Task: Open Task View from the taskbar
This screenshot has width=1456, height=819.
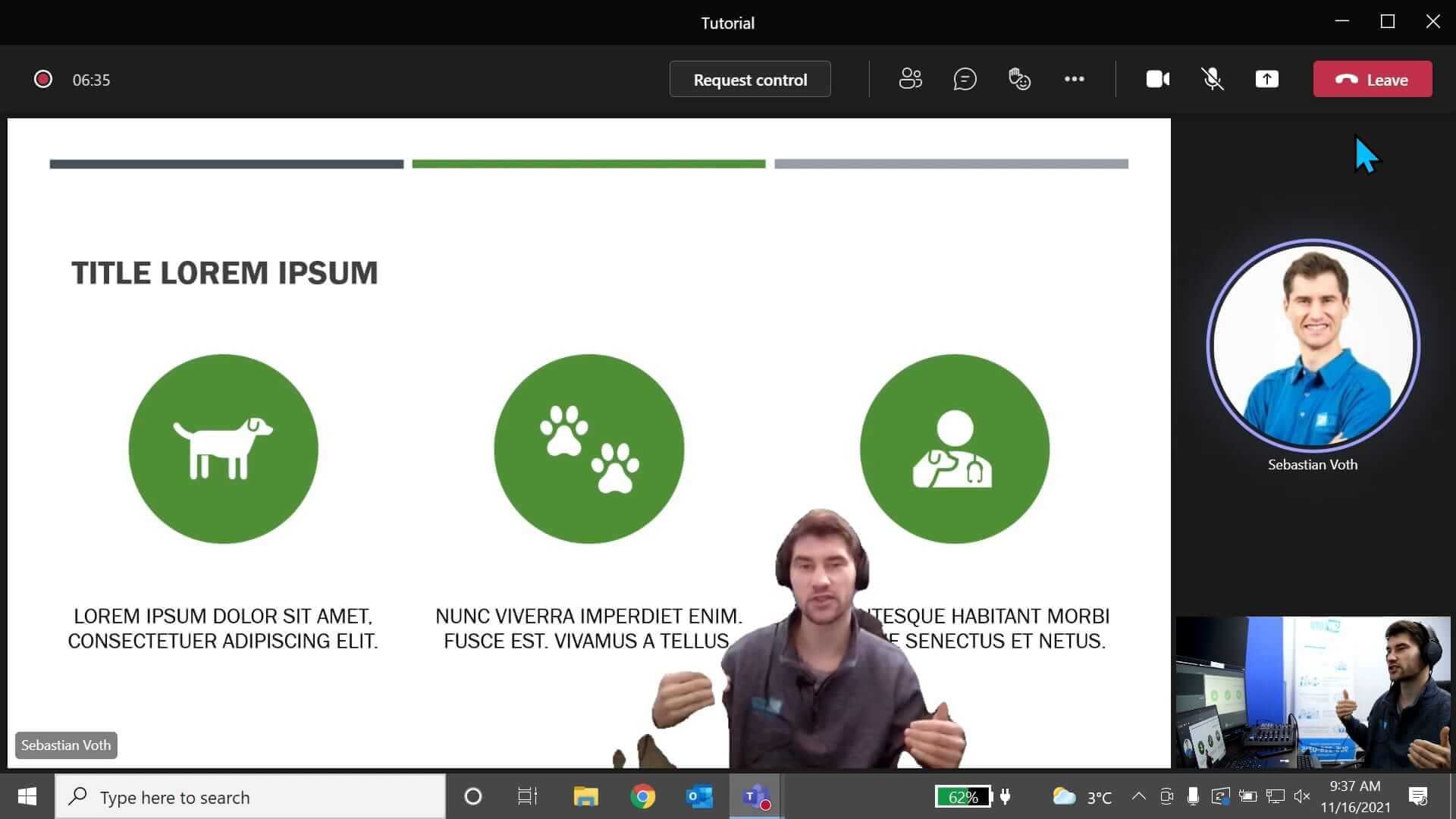Action: 527,796
